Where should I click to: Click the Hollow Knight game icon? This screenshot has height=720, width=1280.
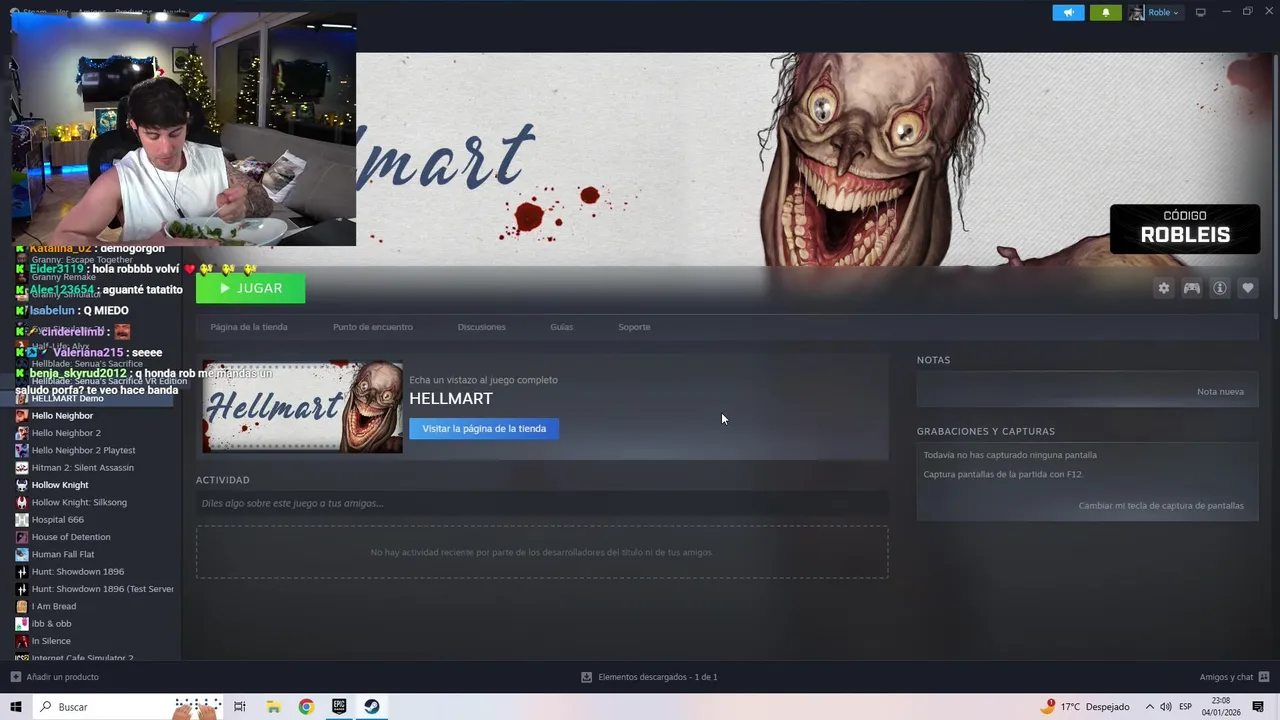(22, 485)
